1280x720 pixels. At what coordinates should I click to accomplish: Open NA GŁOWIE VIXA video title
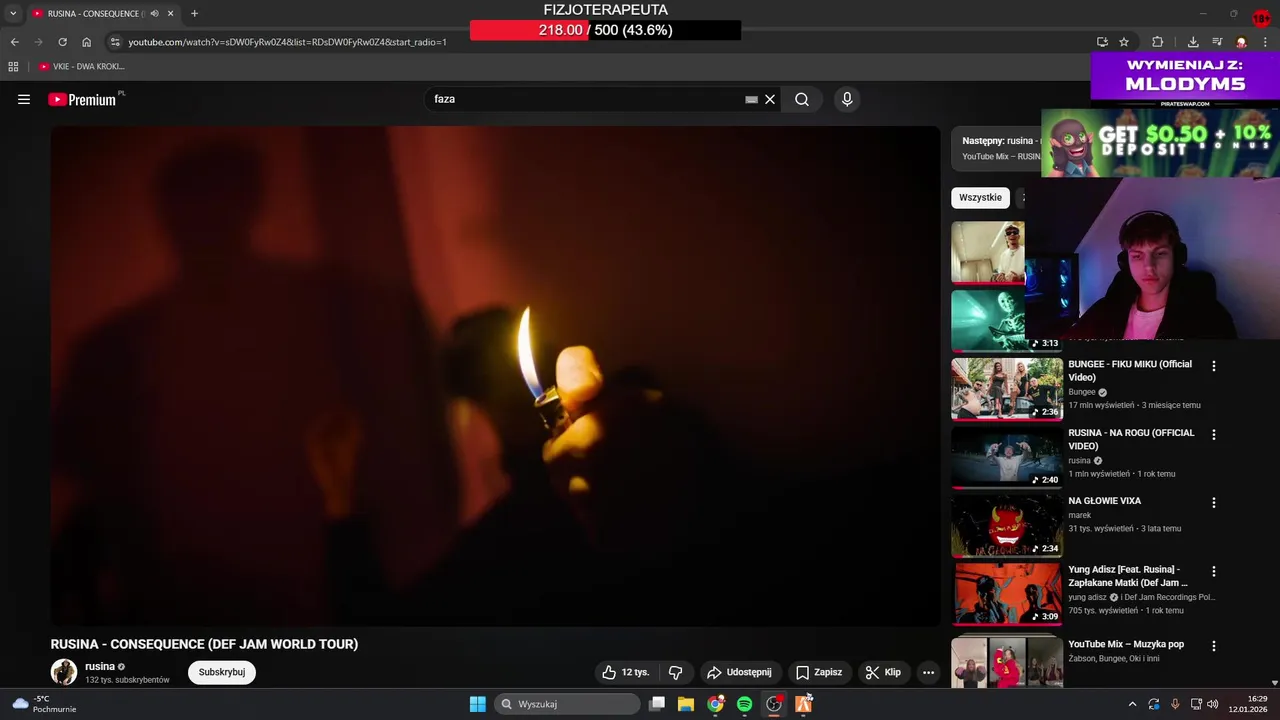point(1104,501)
